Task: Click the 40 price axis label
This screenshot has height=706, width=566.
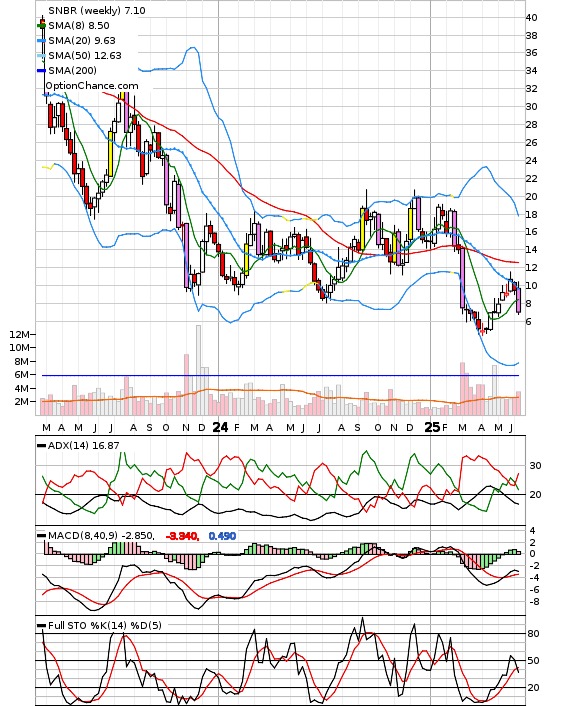Action: (x=531, y=18)
